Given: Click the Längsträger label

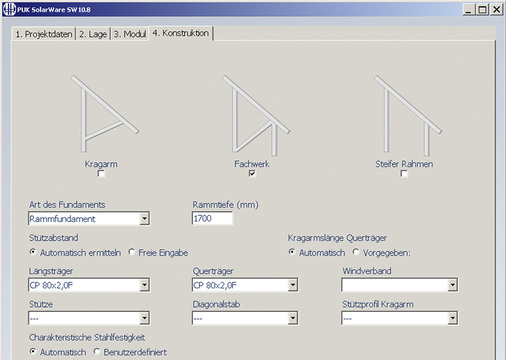Looking at the screenshot, I should coord(51,271).
